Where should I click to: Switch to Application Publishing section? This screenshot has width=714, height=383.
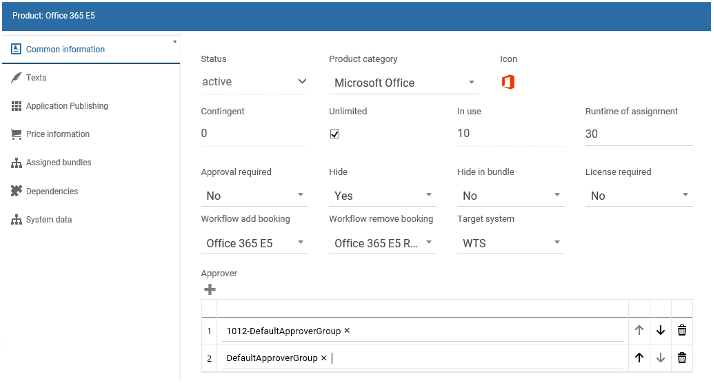pyautogui.click(x=91, y=106)
